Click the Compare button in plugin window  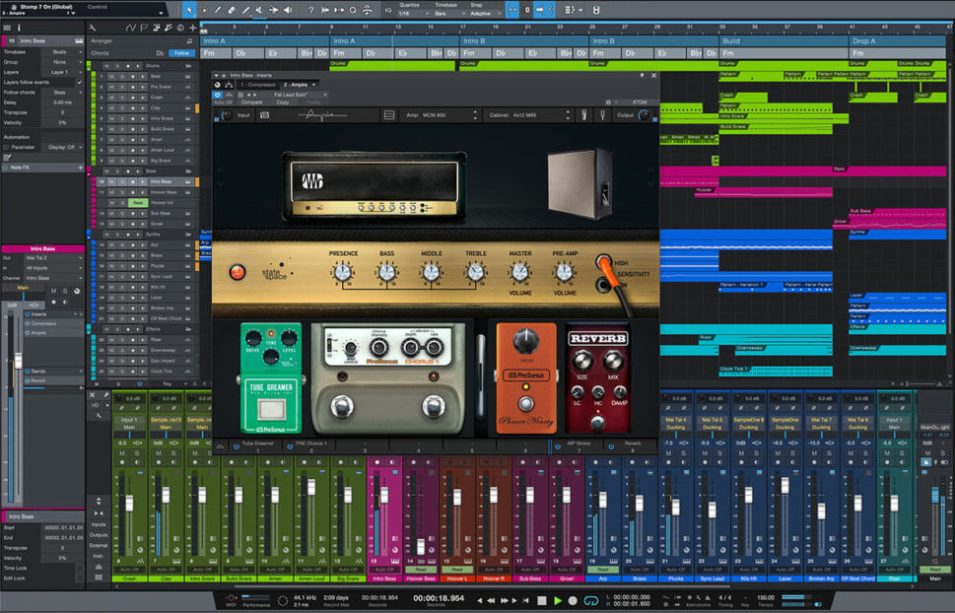click(252, 102)
